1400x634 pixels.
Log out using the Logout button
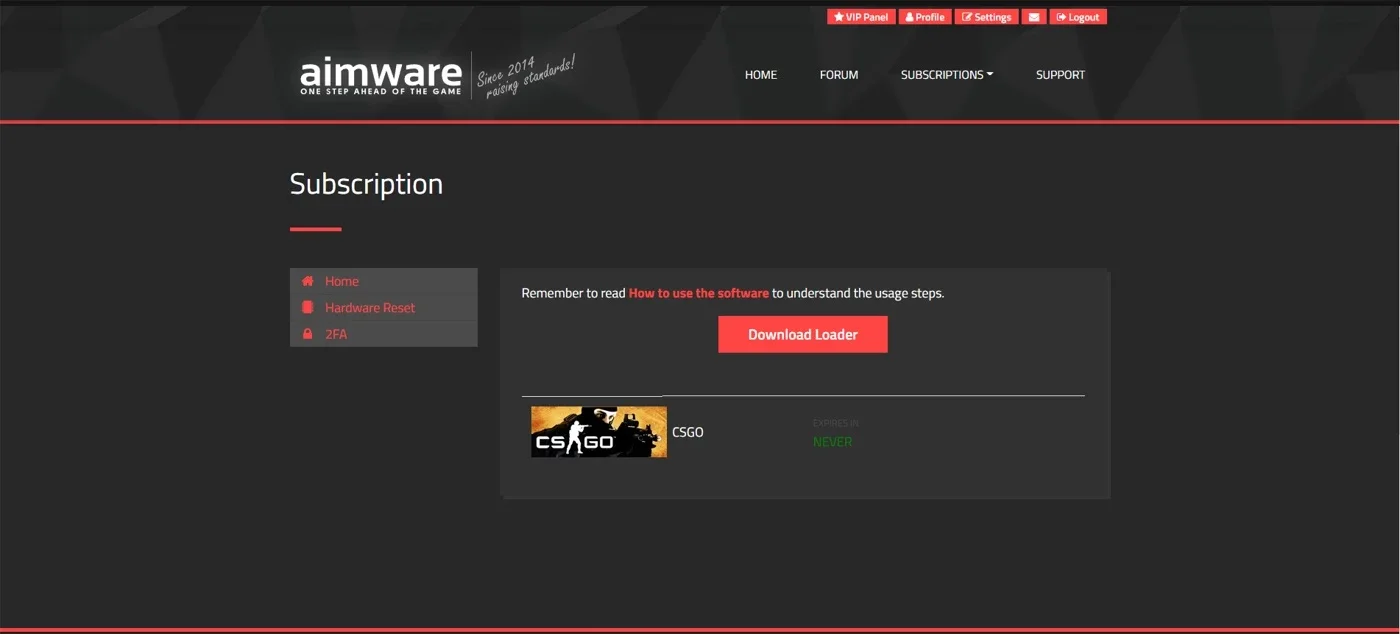point(1078,17)
